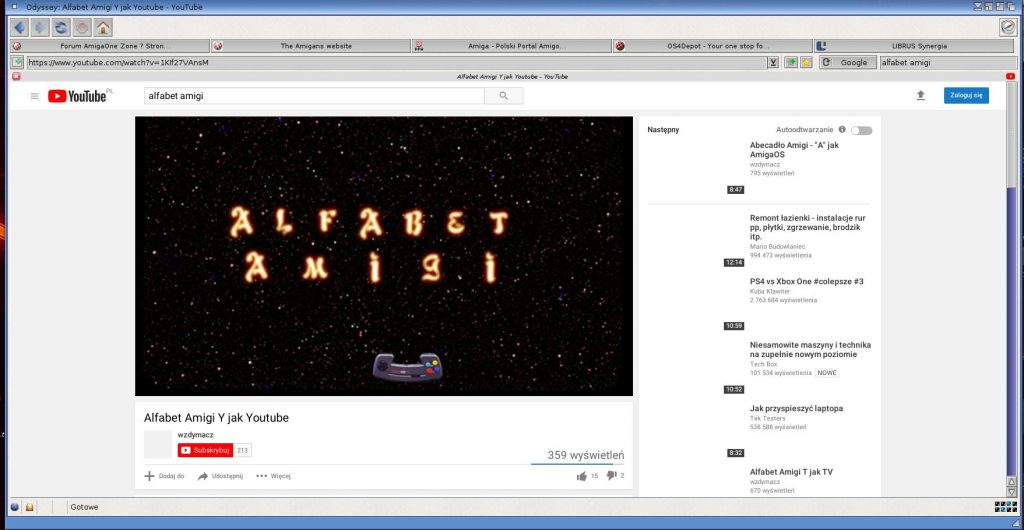Open Alfabet Amigi T jak TV video
Screen dimensions: 1024x530
coord(791,471)
